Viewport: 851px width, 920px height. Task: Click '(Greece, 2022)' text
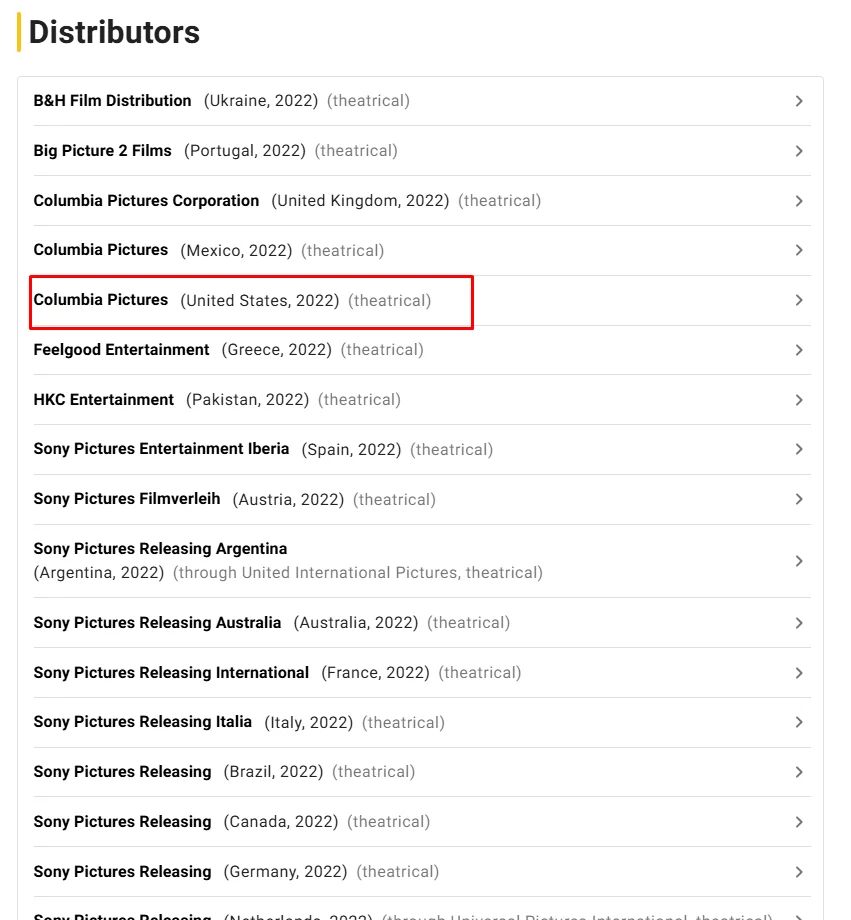[276, 350]
